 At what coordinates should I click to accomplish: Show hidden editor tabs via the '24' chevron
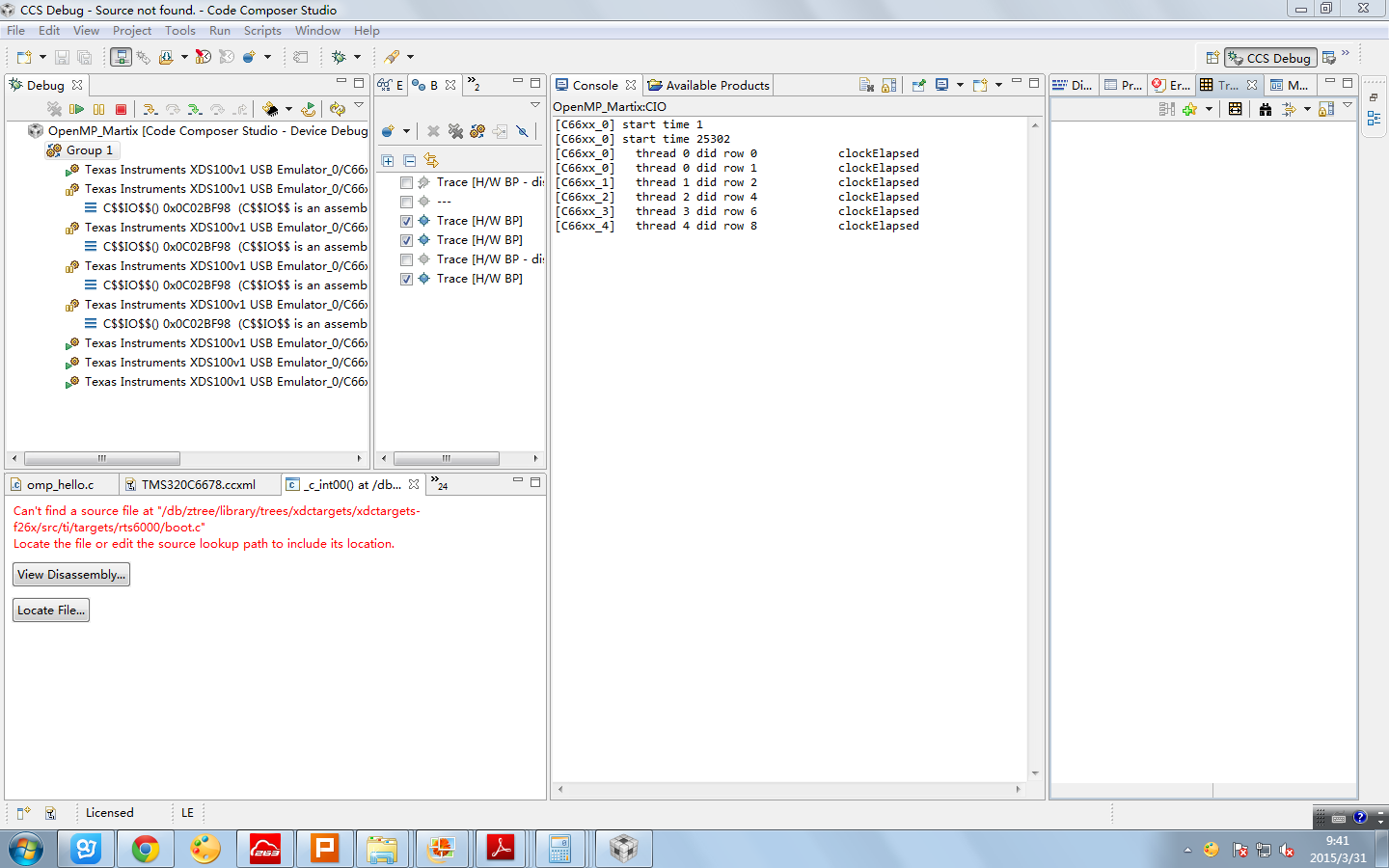coord(439,482)
